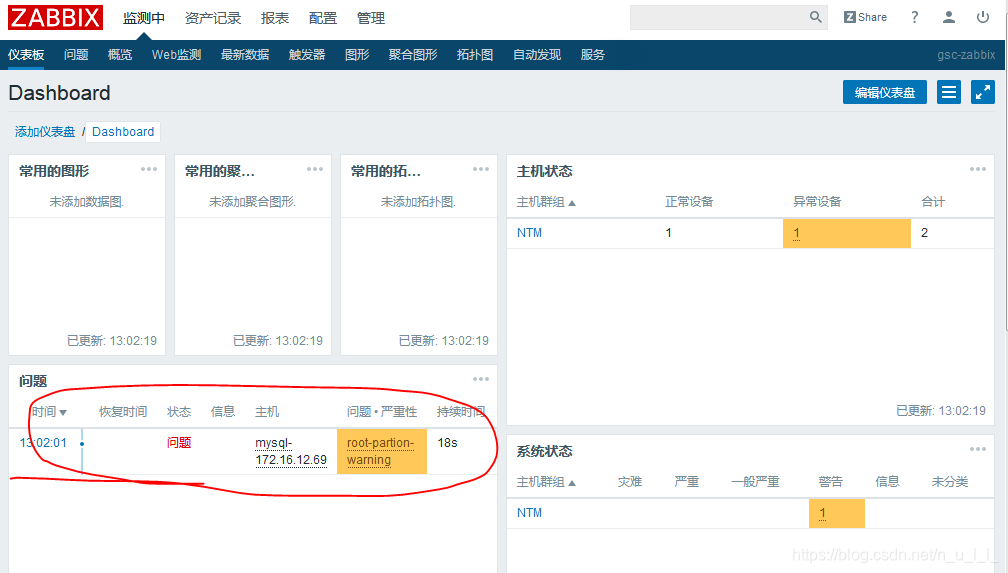Viewport: 1008px width, 573px height.
Task: Select the 最新数据 submenu tab
Action: pos(245,55)
